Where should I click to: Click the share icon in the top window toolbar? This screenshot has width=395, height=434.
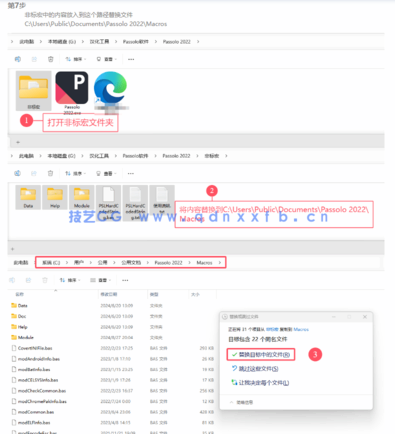34,59
